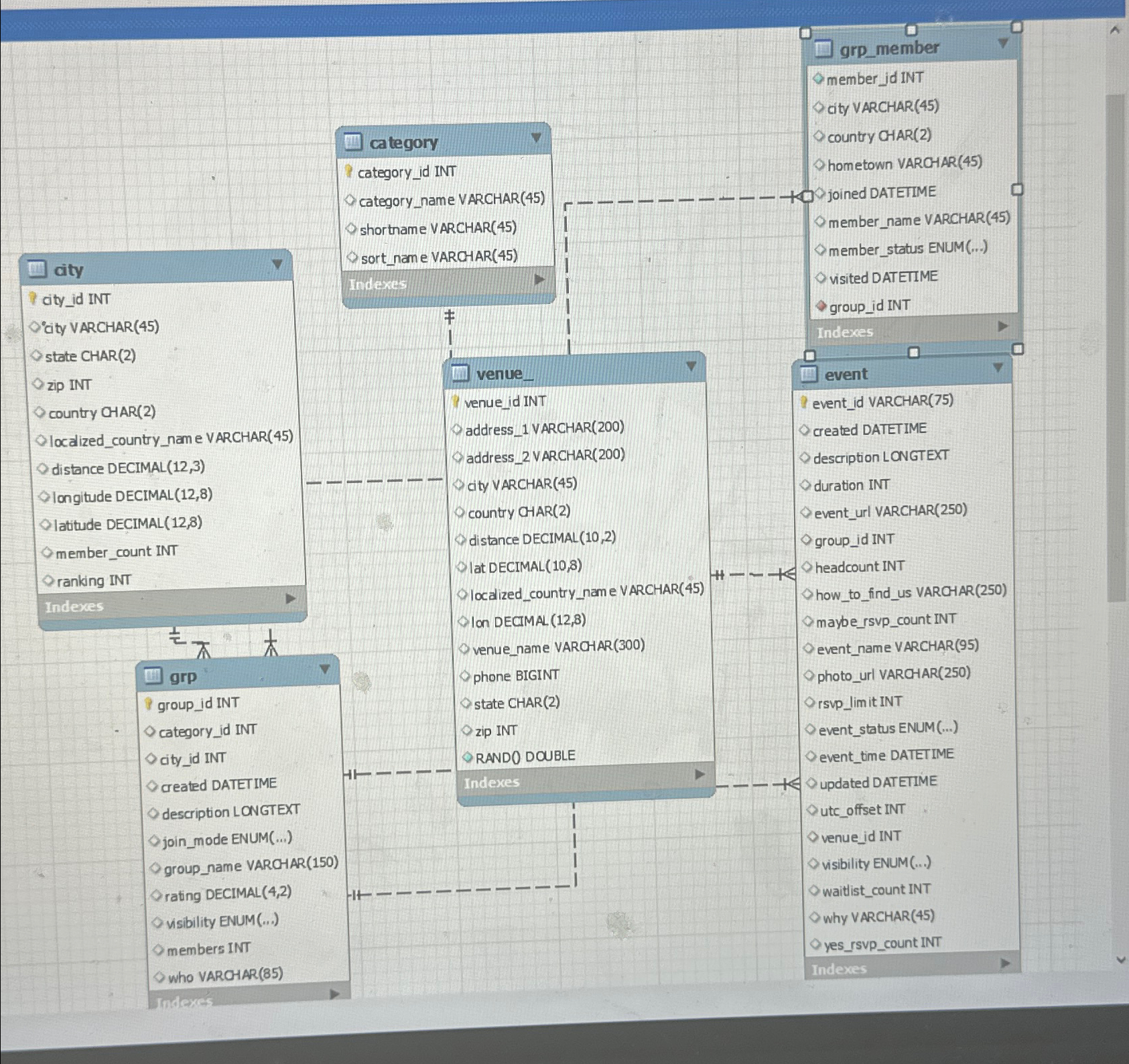Expand the Indexes section of the venue_ table
1129x1064 pixels.
(700, 775)
